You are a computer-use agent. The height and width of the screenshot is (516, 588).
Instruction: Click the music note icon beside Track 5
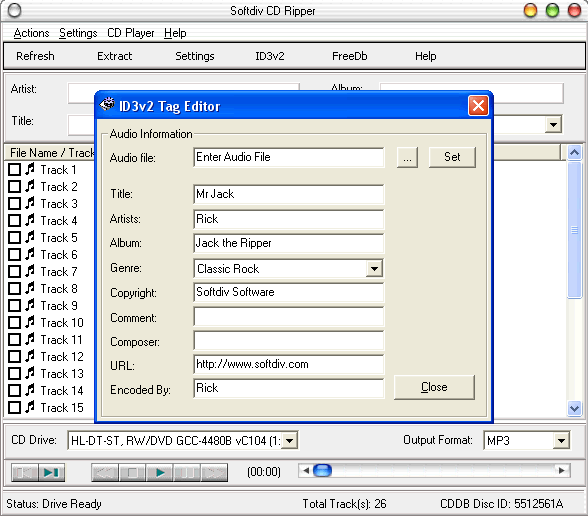pyautogui.click(x=30, y=237)
